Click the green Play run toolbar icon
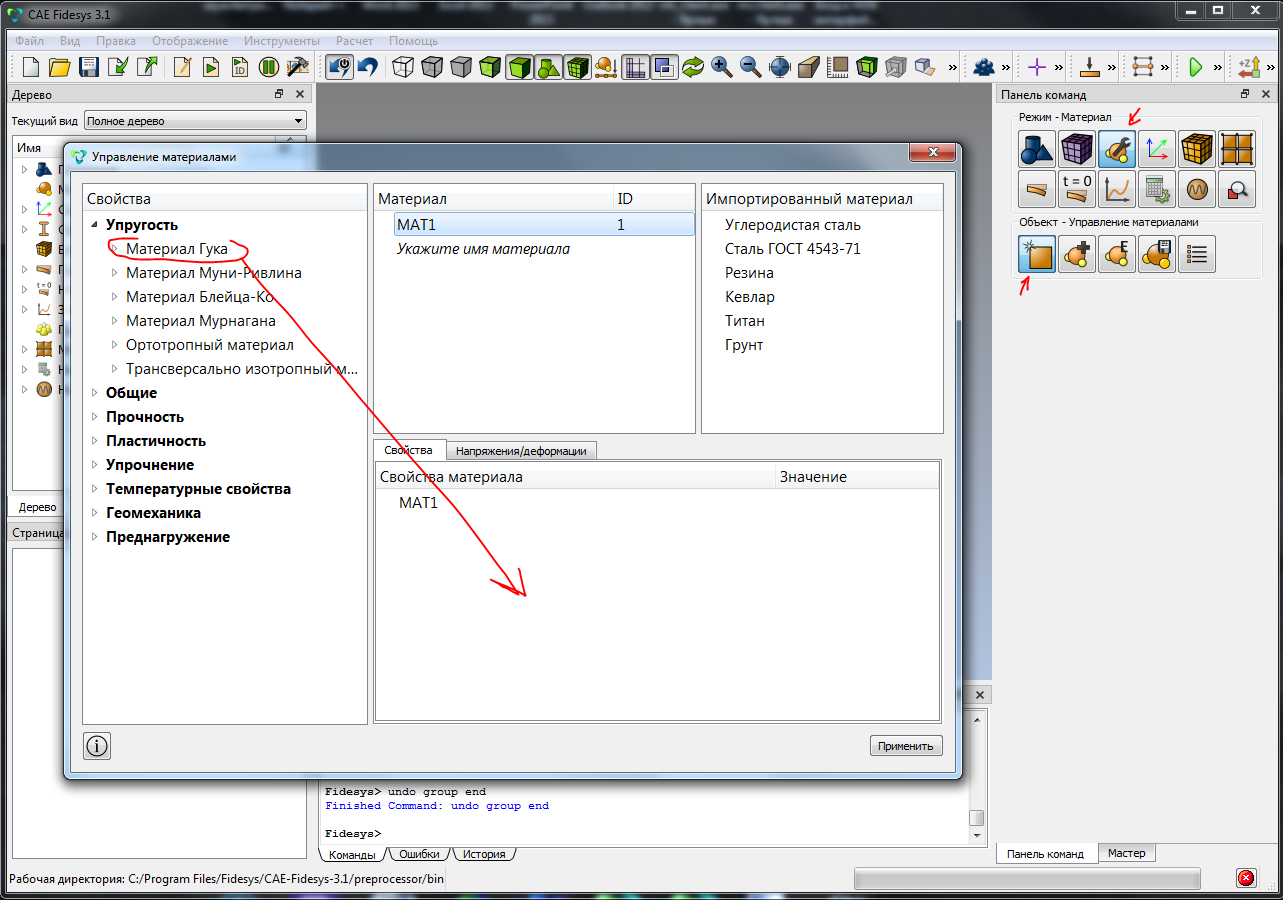The width and height of the screenshot is (1283, 900). pyautogui.click(x=1195, y=68)
